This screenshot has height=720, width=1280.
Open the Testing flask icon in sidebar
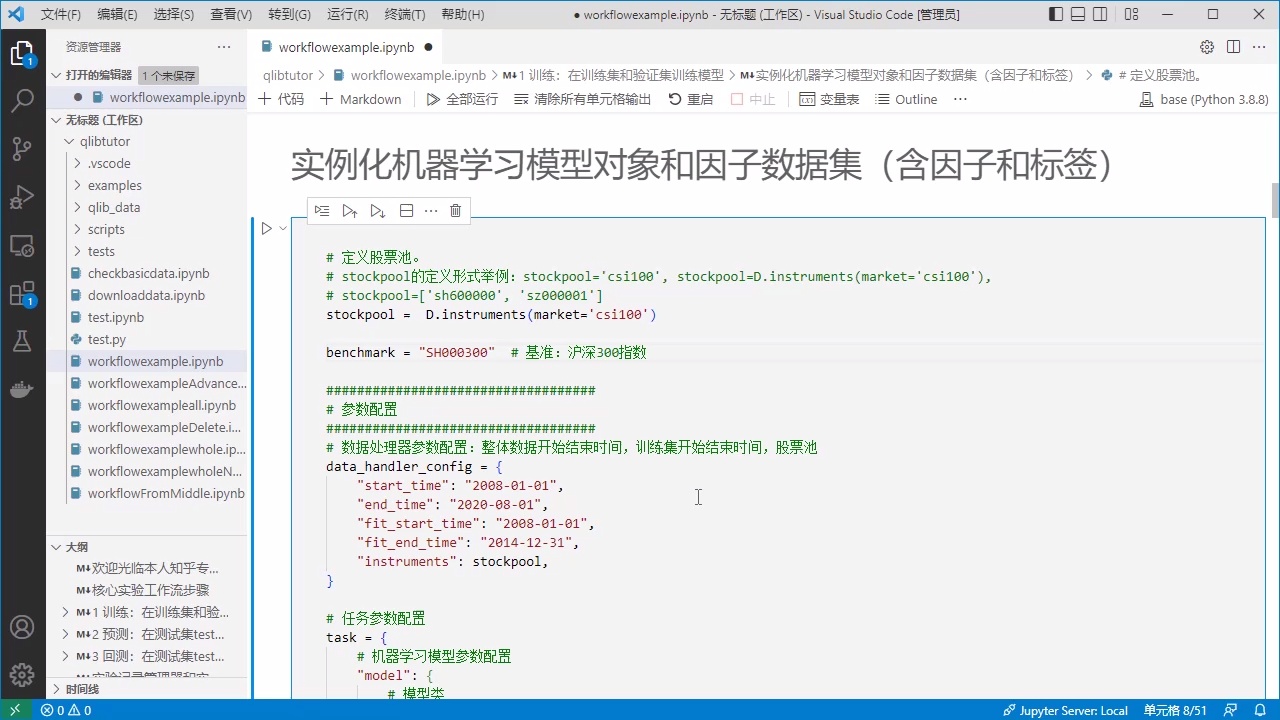point(22,341)
